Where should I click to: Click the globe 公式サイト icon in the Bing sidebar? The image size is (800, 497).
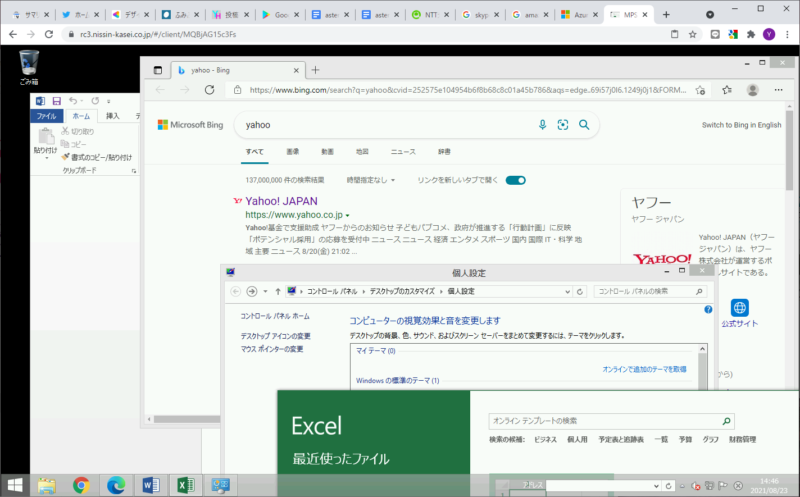tap(739, 308)
